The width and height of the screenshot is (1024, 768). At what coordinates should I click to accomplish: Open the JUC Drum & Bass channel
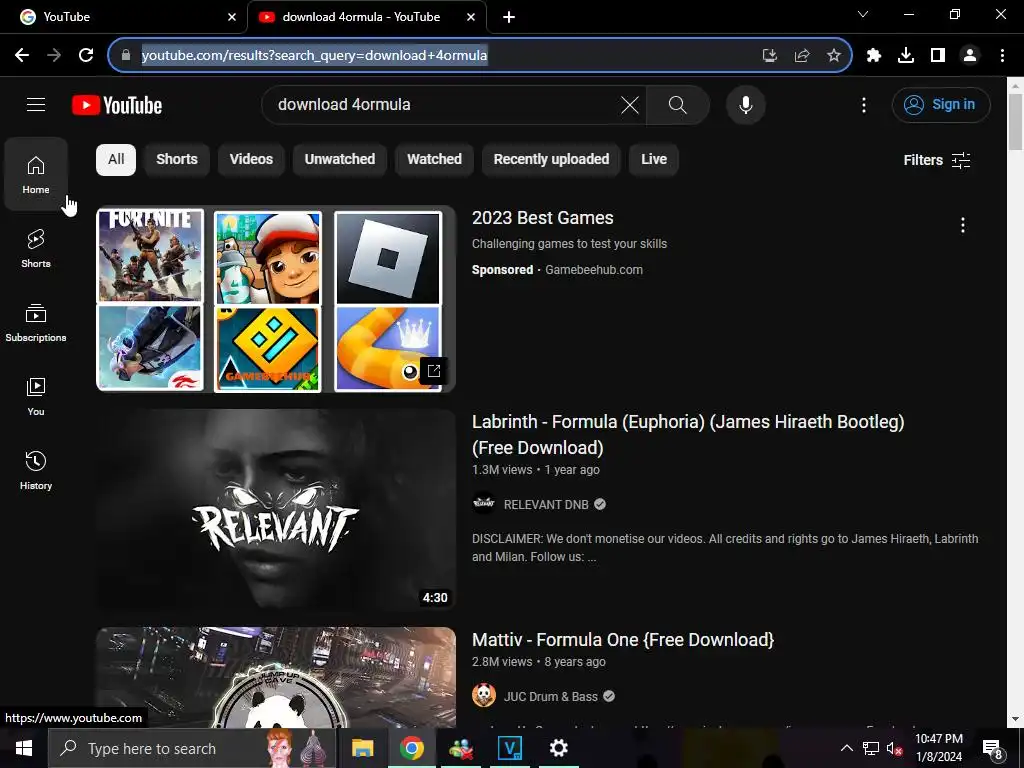551,696
